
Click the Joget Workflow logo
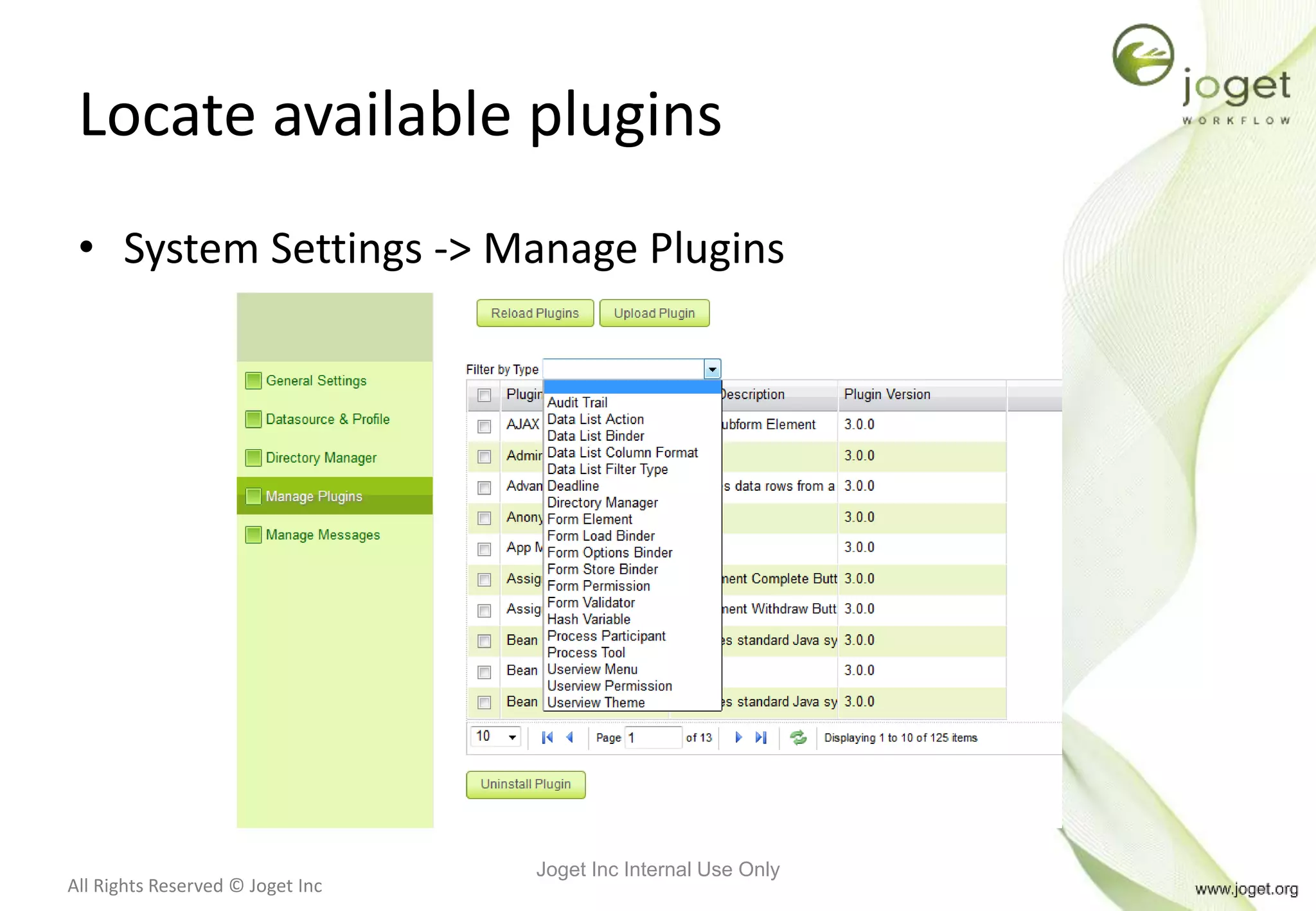tap(1202, 75)
